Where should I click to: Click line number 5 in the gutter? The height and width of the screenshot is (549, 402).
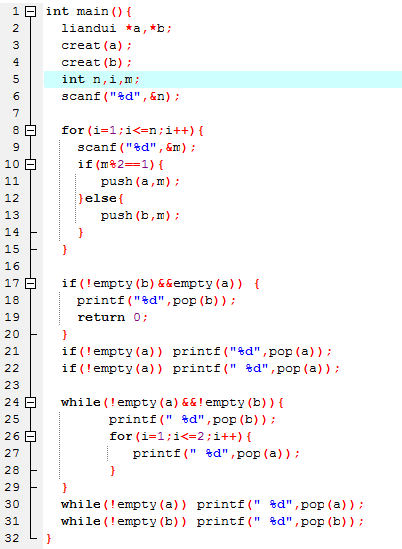(x=16, y=79)
